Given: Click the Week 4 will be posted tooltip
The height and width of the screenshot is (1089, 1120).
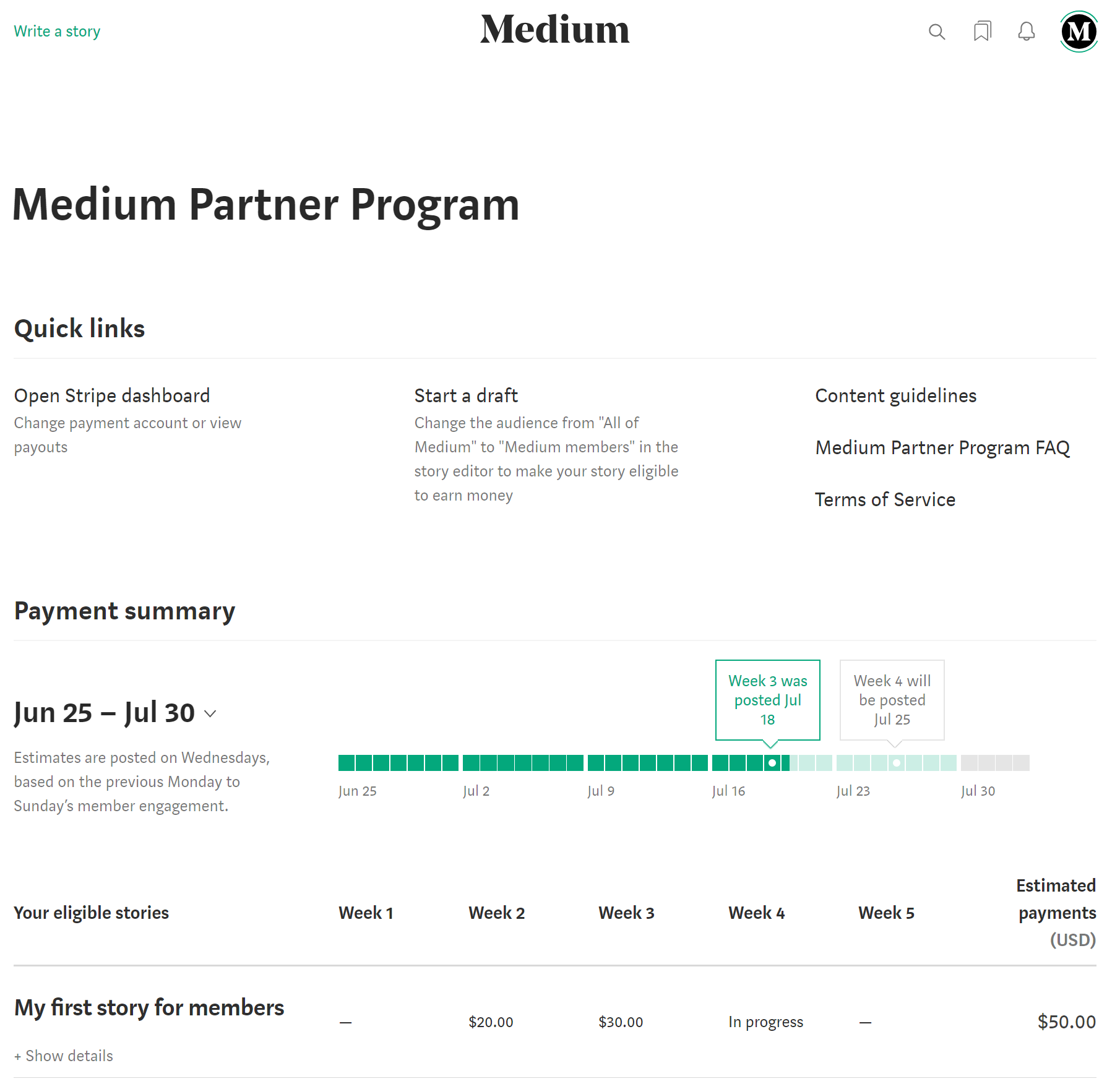Looking at the screenshot, I should pos(892,700).
